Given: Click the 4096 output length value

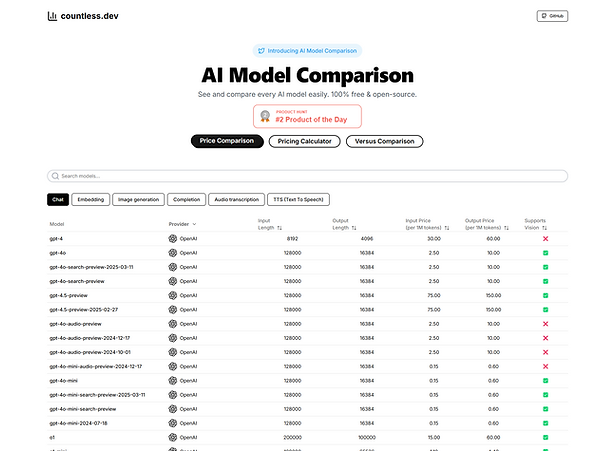Looking at the screenshot, I should pos(367,239).
